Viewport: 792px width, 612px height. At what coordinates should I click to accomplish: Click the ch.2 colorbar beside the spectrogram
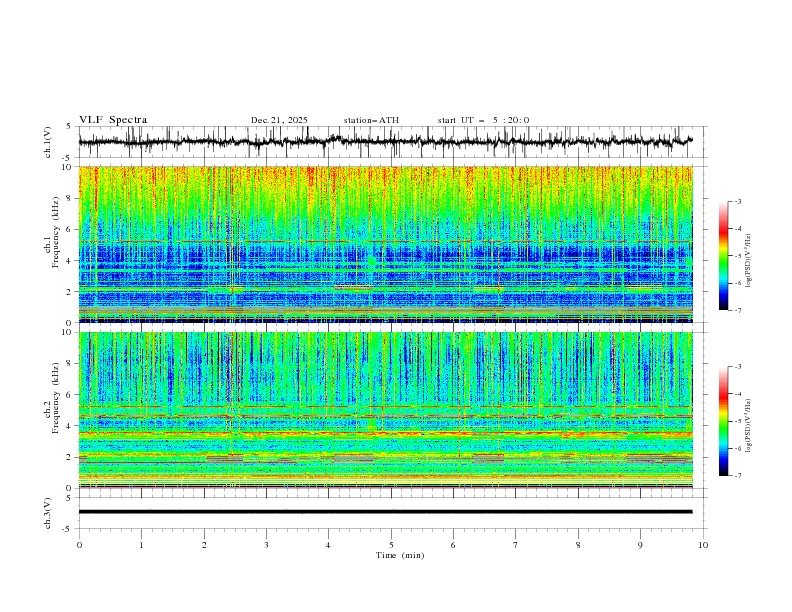point(723,421)
